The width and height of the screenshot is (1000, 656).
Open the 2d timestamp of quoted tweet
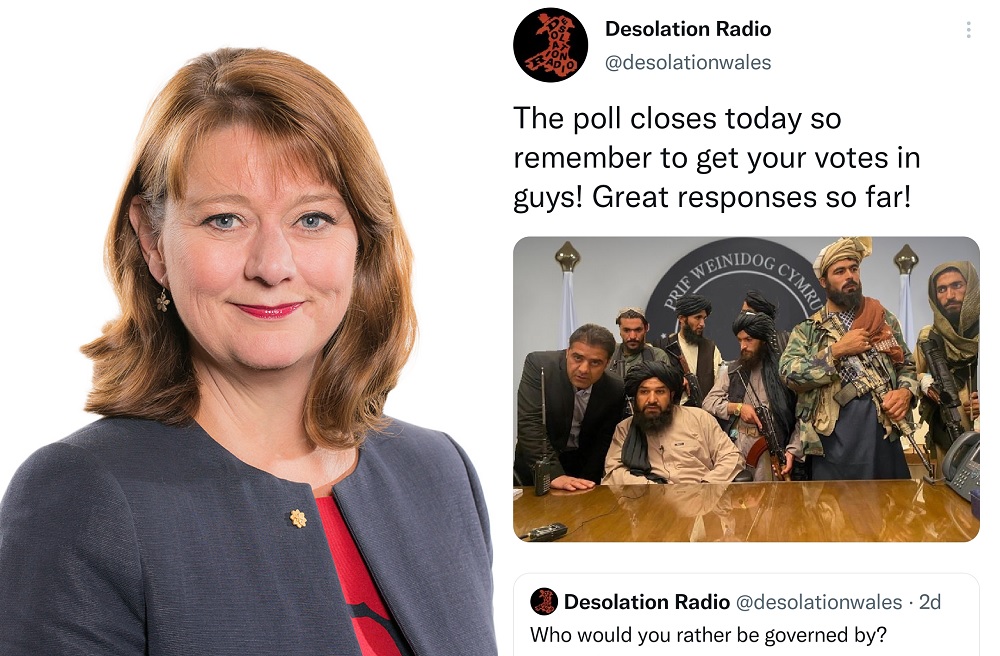(930, 602)
